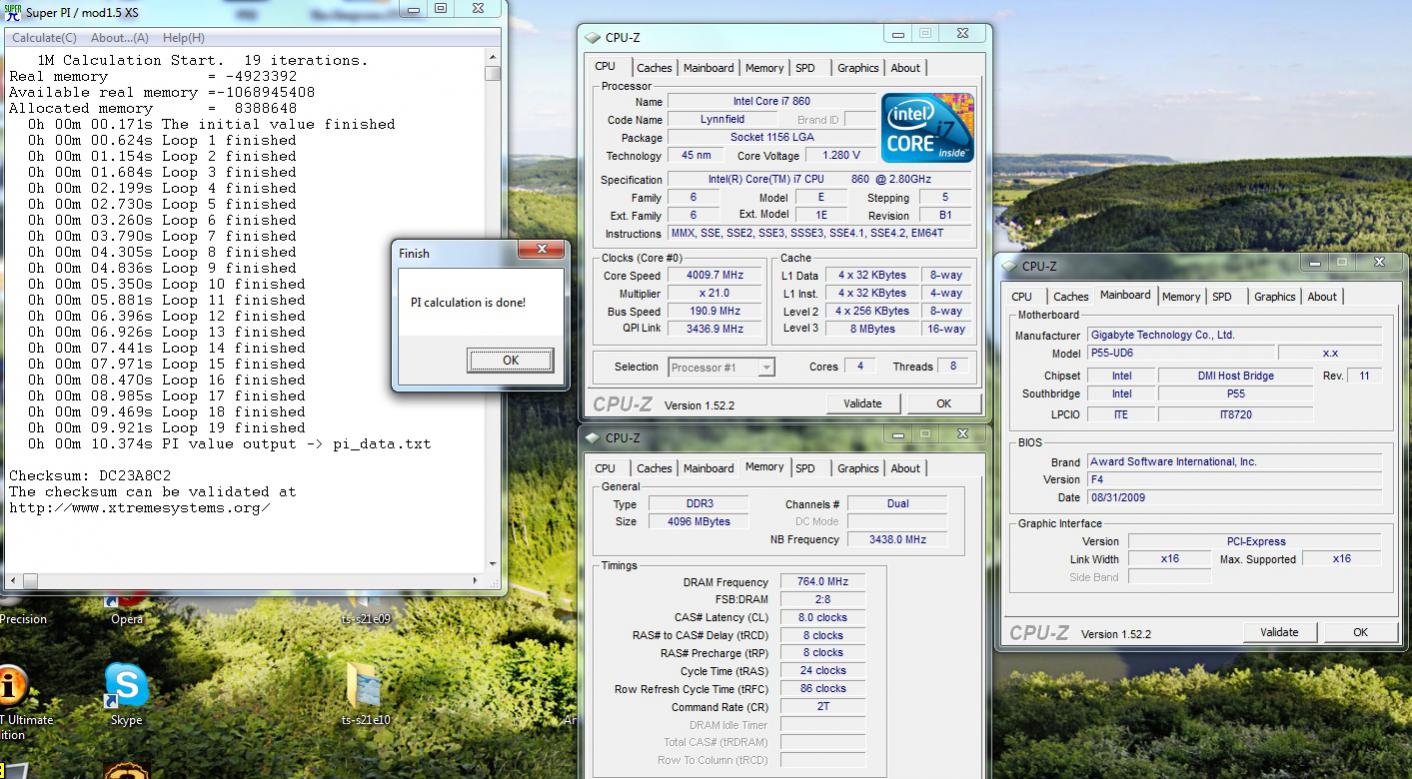The image size is (1412, 779).
Task: Click OK in the Finish dialog
Action: 510,361
